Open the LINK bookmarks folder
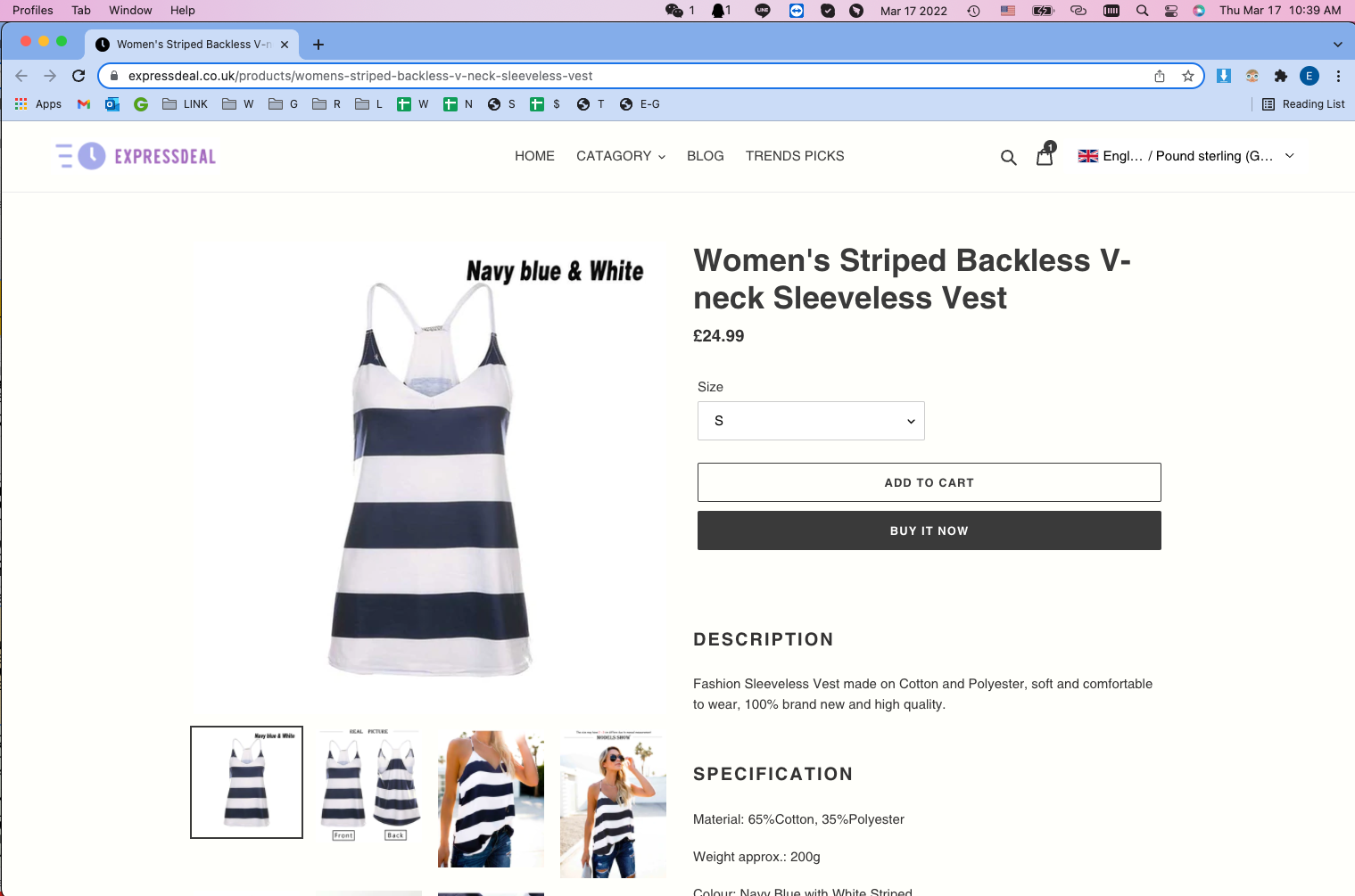 186,104
